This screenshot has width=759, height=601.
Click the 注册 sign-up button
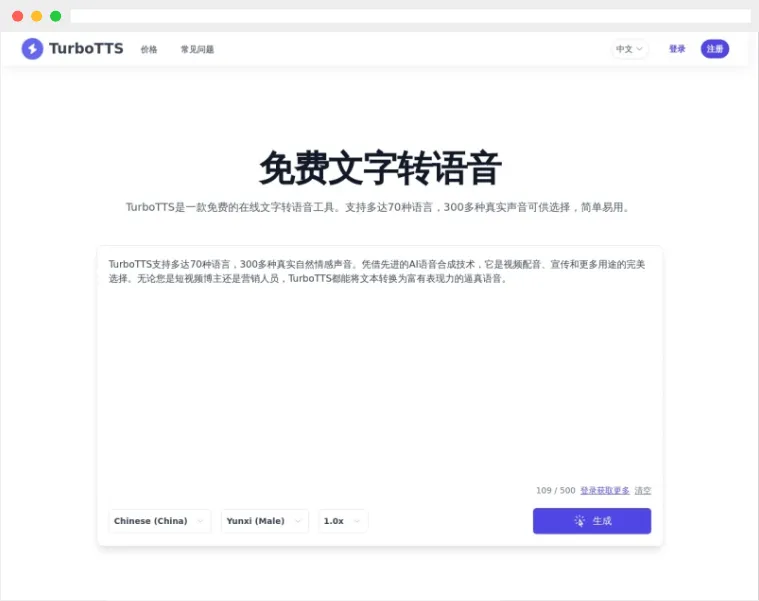pyautogui.click(x=715, y=49)
